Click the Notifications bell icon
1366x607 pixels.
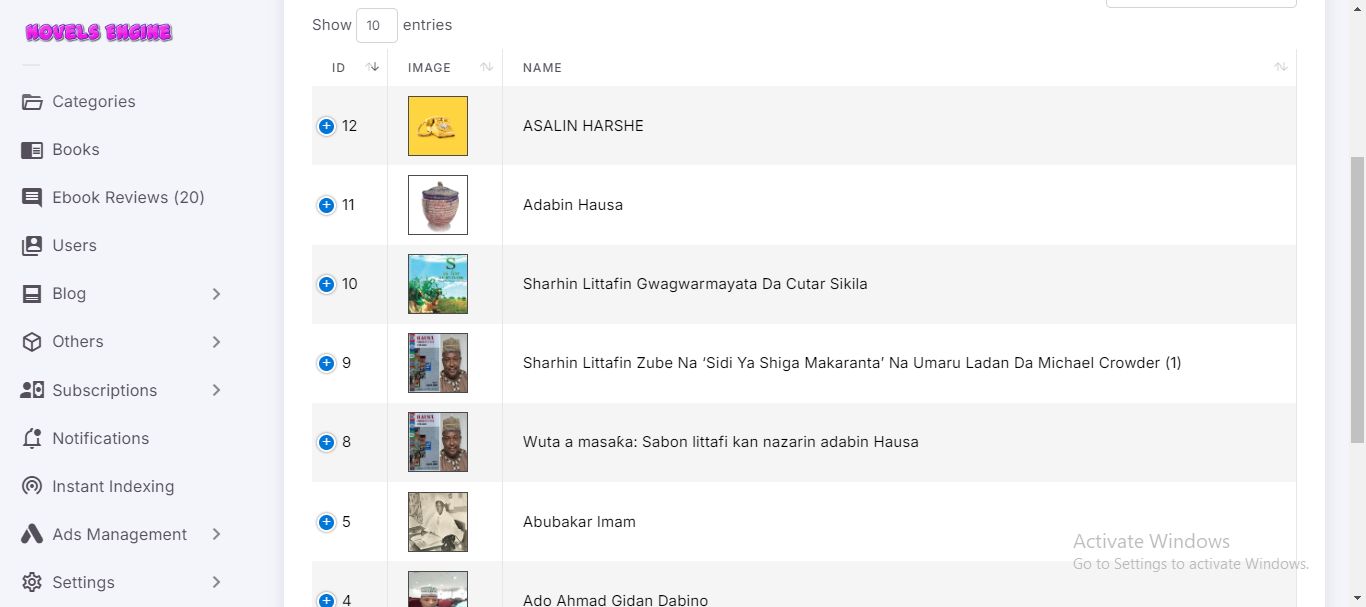32,439
